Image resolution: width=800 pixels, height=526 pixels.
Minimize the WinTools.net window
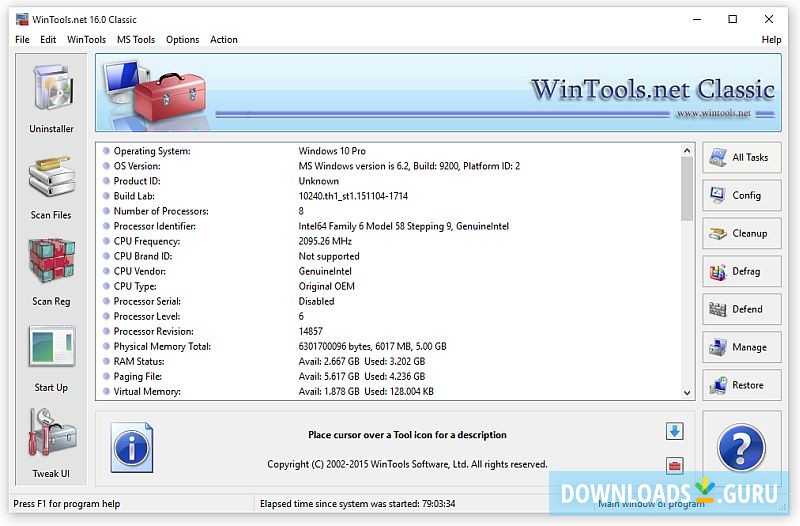697,19
